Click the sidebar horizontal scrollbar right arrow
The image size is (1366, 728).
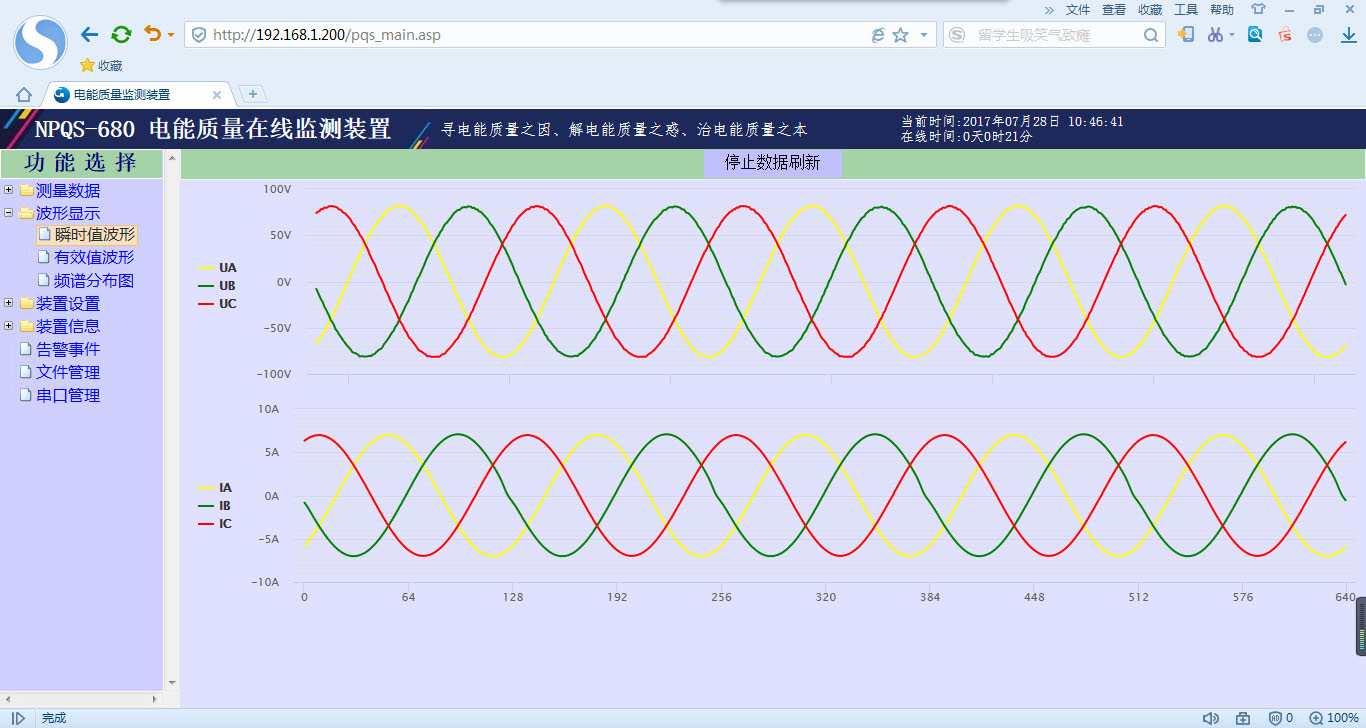tap(155, 698)
